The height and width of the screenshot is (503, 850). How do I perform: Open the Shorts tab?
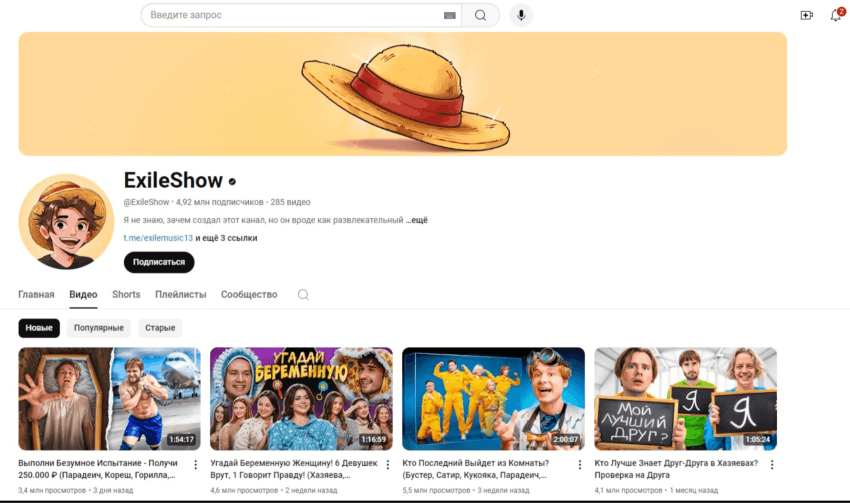pos(126,294)
